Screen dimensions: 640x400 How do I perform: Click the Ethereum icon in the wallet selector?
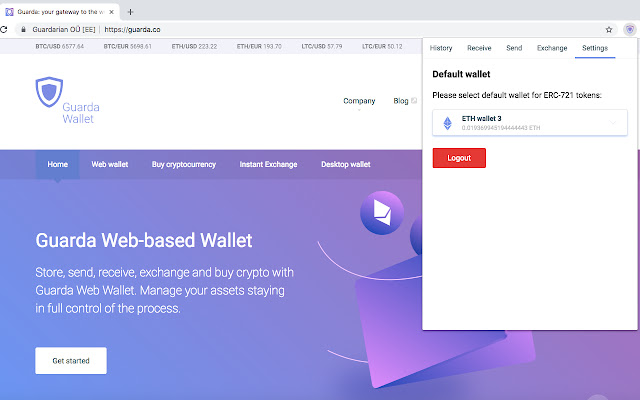coord(447,123)
